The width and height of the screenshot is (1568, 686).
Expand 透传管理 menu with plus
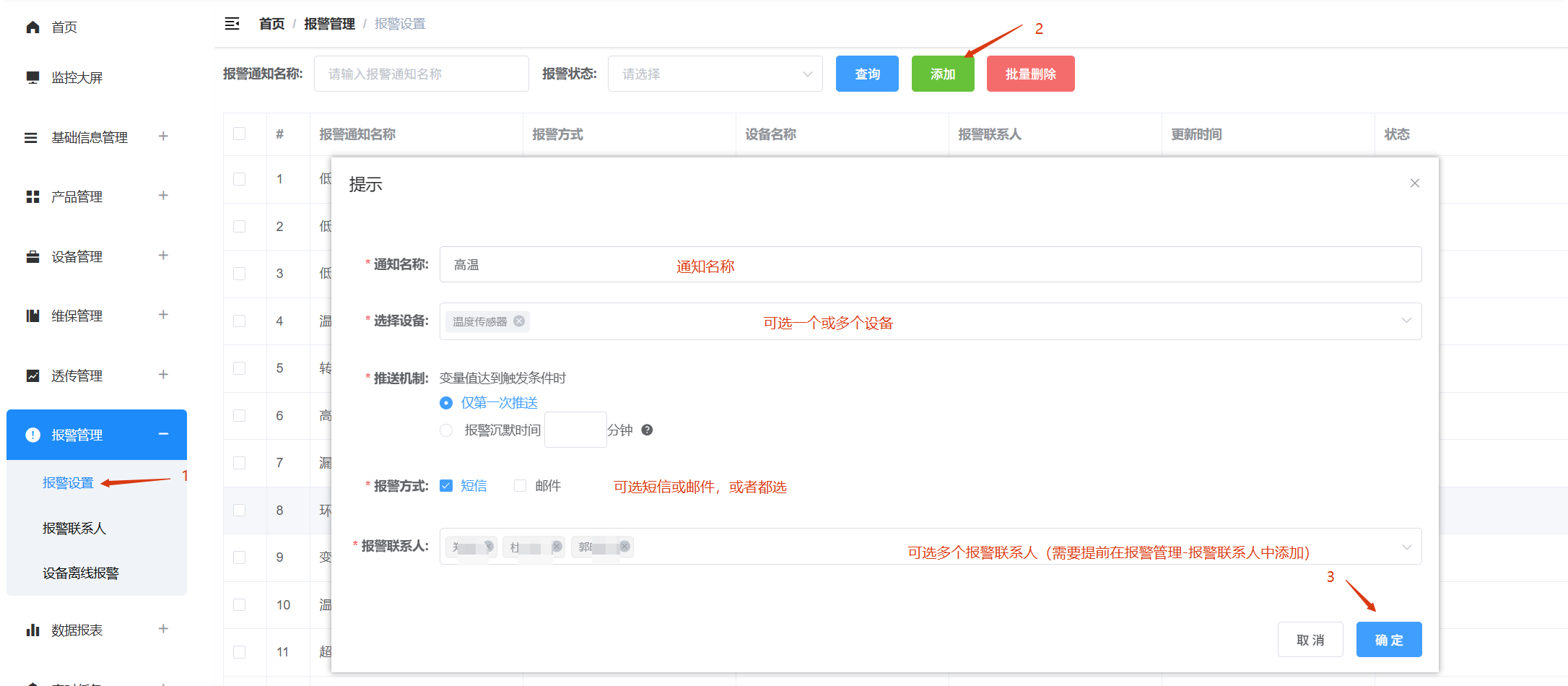pyautogui.click(x=163, y=375)
